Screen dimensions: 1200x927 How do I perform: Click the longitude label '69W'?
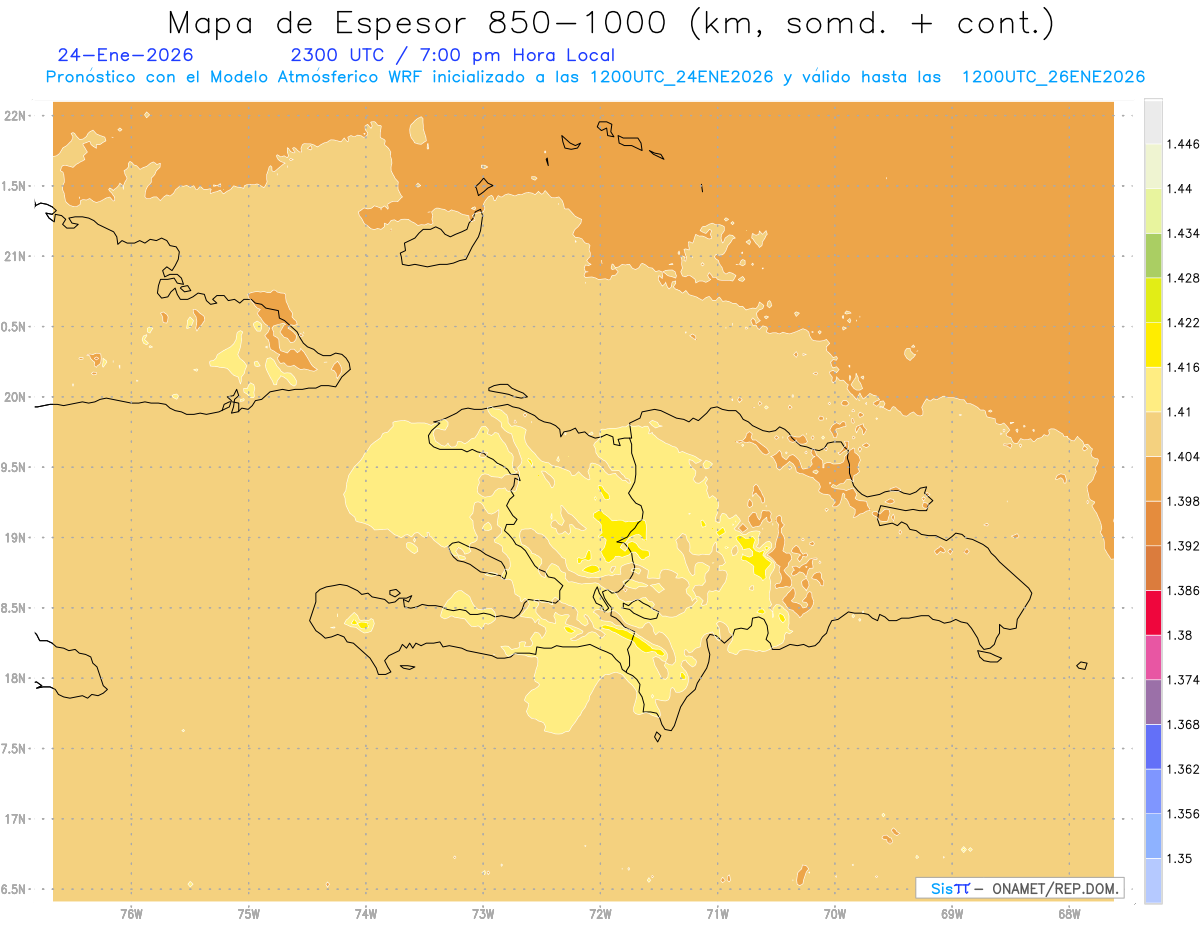point(952,913)
